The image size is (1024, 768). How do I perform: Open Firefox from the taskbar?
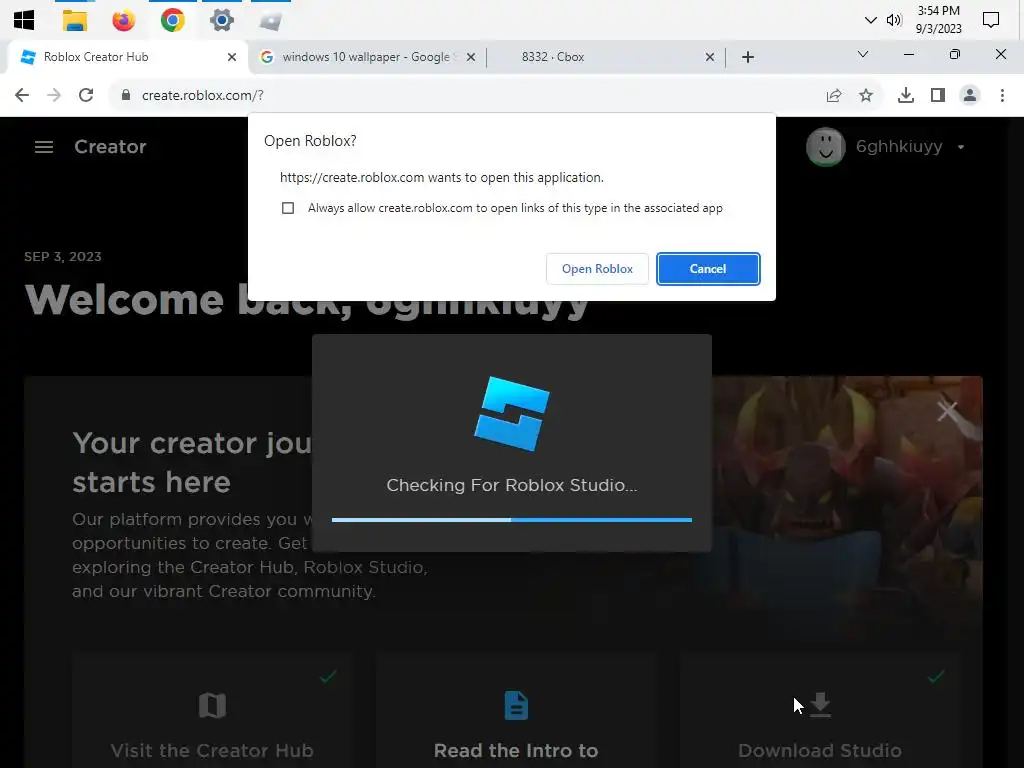(x=123, y=20)
